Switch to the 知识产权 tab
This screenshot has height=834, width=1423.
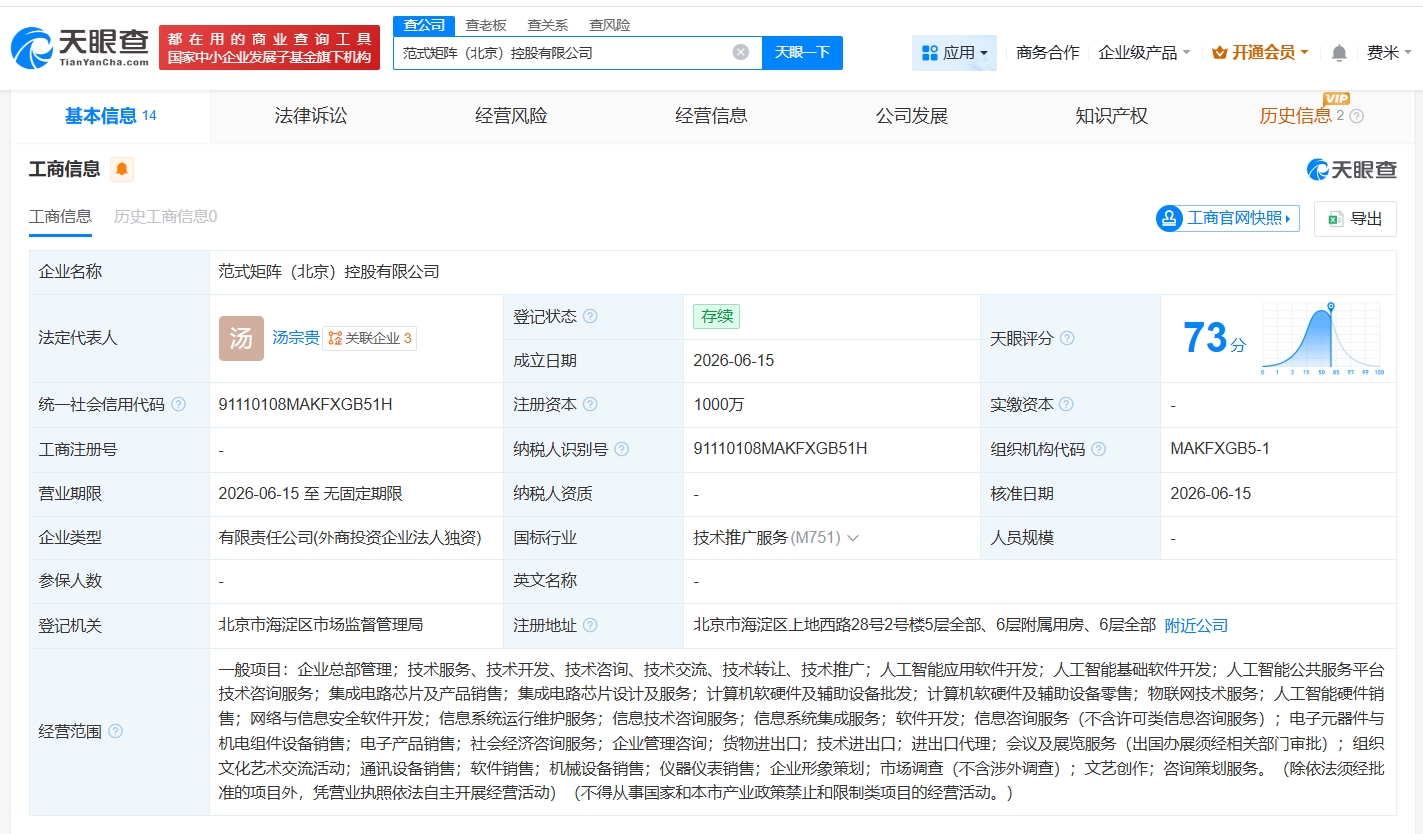pyautogui.click(x=1111, y=116)
